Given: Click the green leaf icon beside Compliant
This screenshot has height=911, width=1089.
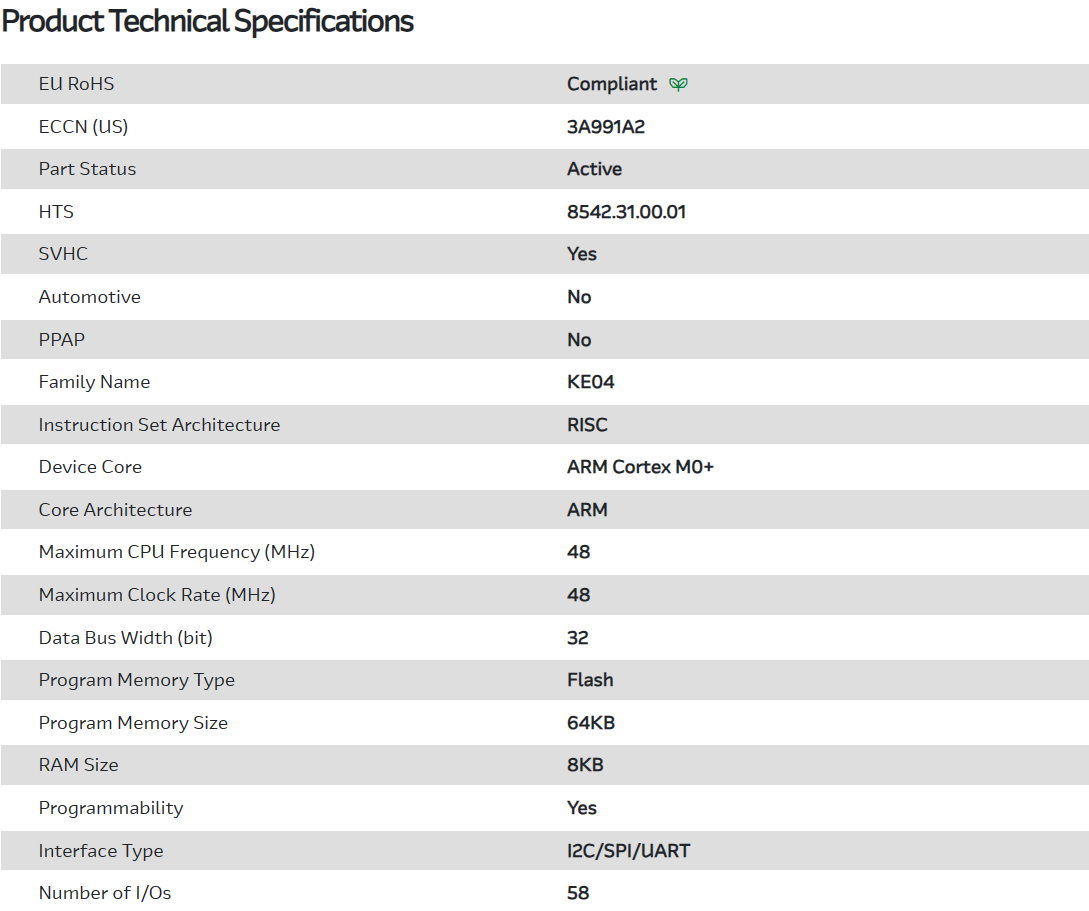Looking at the screenshot, I should [678, 84].
